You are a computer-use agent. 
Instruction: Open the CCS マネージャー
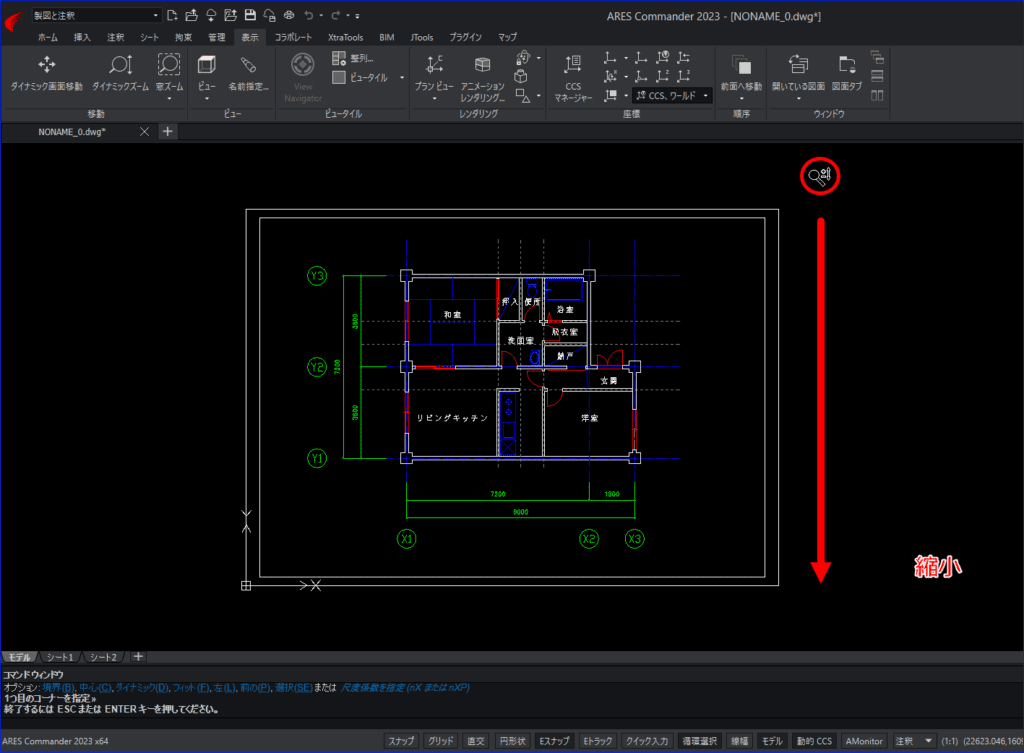click(573, 77)
